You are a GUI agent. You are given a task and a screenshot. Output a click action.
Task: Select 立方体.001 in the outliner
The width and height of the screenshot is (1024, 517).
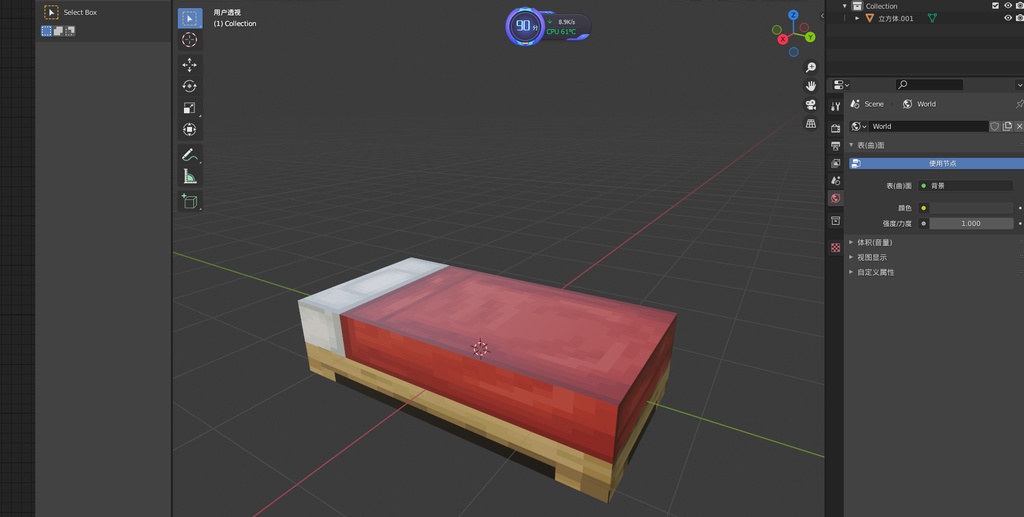895,18
